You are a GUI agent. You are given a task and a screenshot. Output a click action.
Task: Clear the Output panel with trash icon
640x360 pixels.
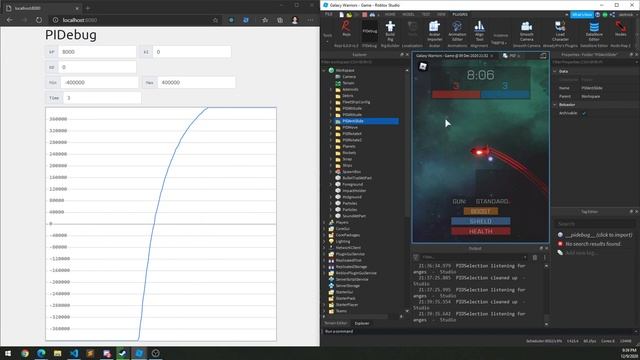point(535,257)
